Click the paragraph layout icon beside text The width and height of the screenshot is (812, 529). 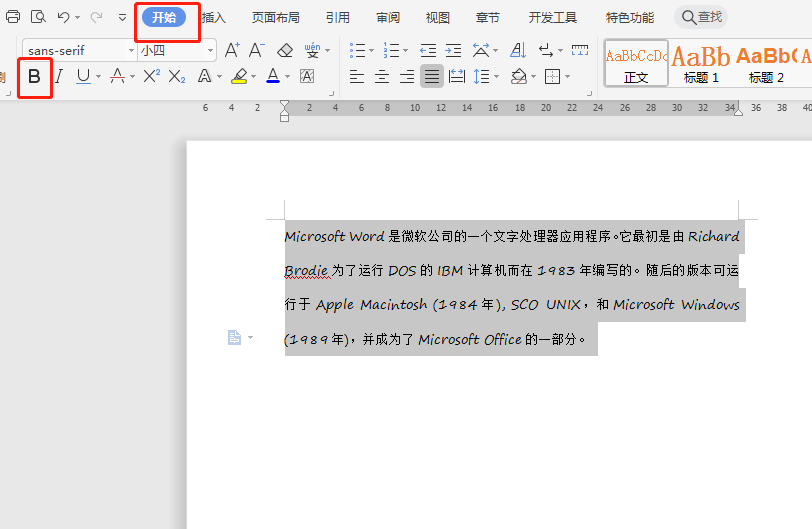pos(235,337)
